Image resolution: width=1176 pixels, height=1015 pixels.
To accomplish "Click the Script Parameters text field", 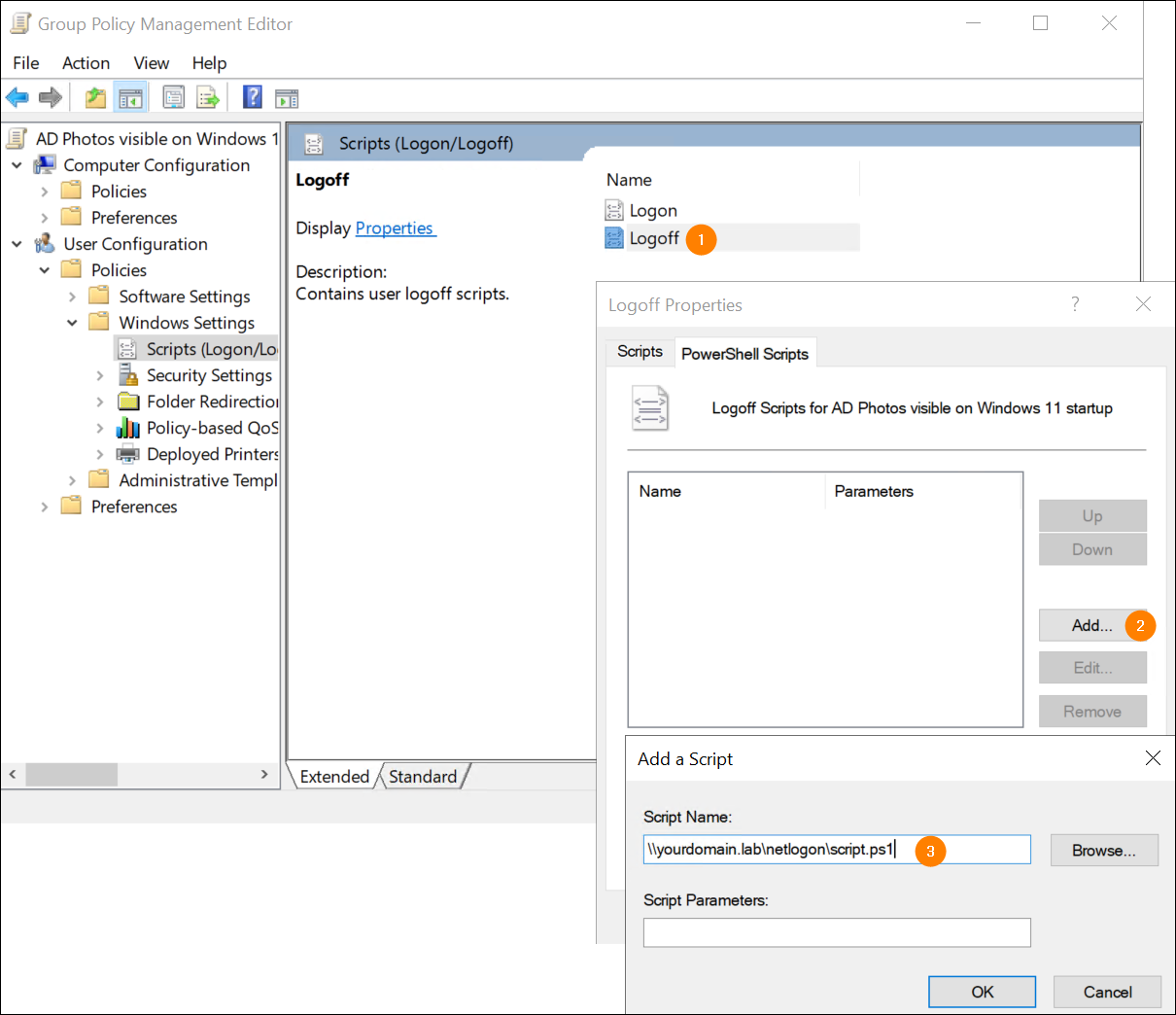I will (x=836, y=932).
